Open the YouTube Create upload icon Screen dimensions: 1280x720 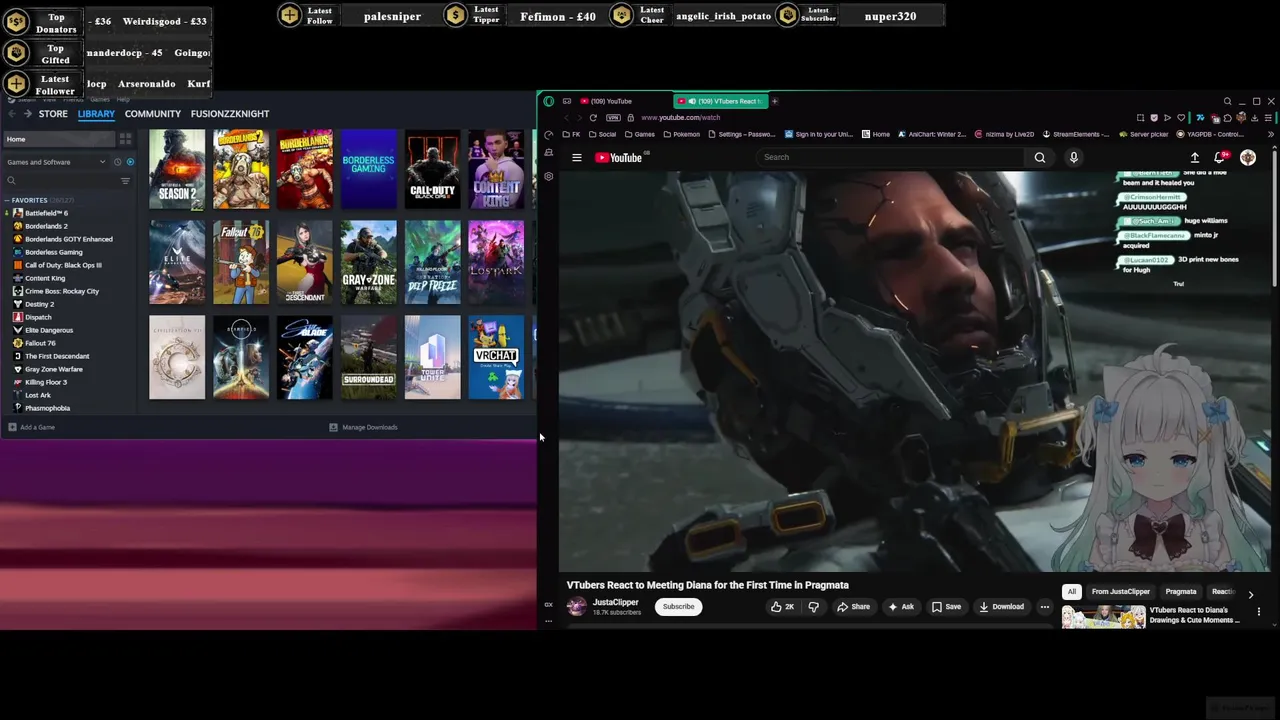coord(1194,157)
